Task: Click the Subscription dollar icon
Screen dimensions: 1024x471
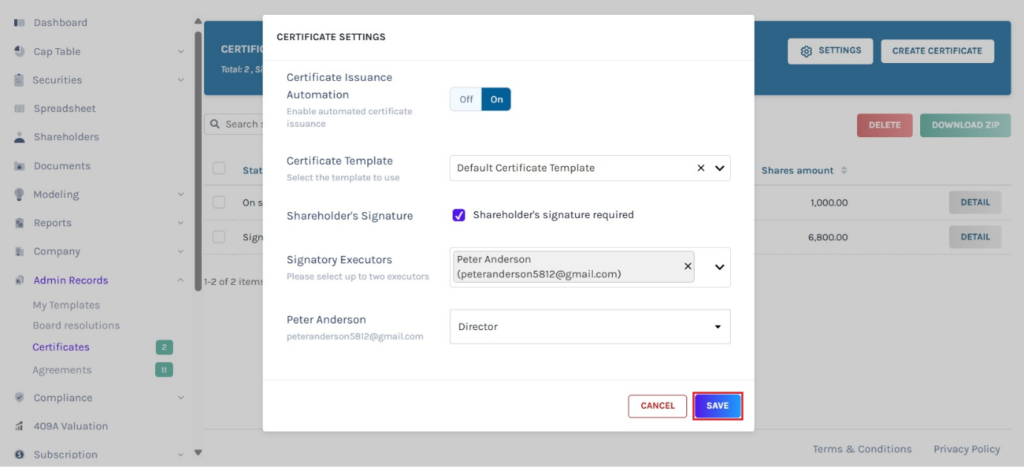Action: [19, 455]
